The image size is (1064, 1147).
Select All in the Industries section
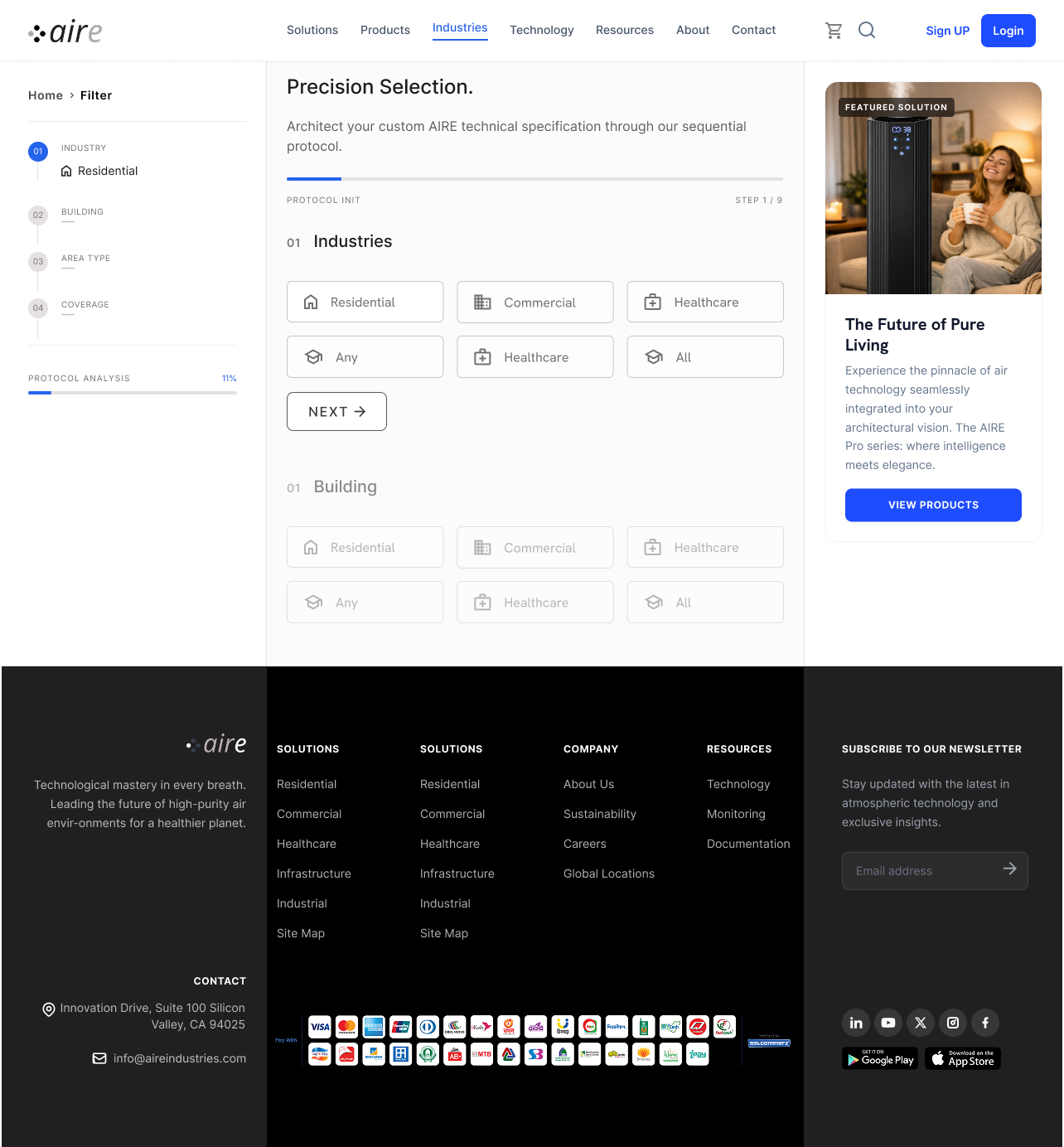[705, 356]
